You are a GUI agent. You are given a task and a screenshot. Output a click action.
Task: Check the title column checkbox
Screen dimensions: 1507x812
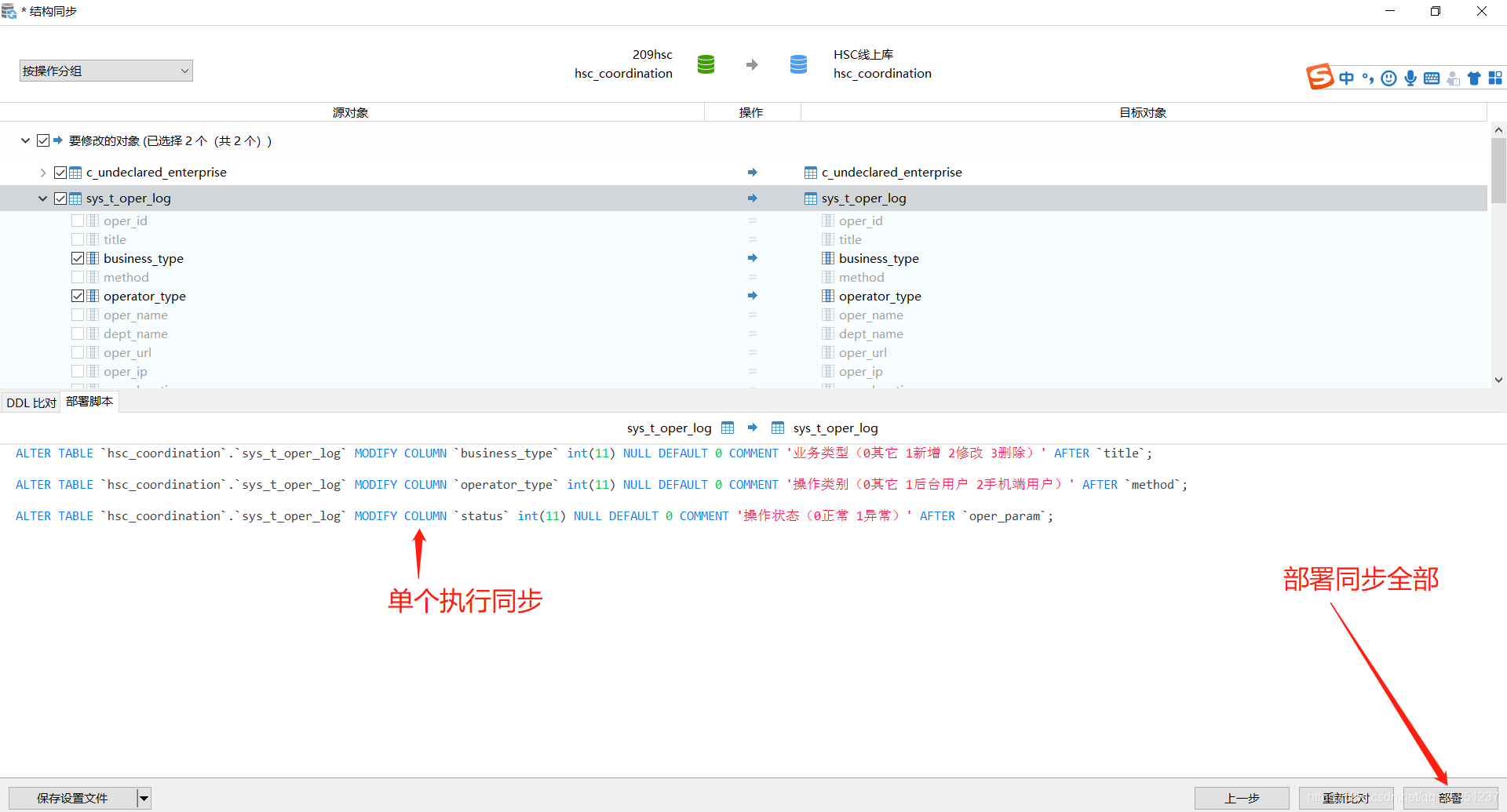[x=78, y=239]
